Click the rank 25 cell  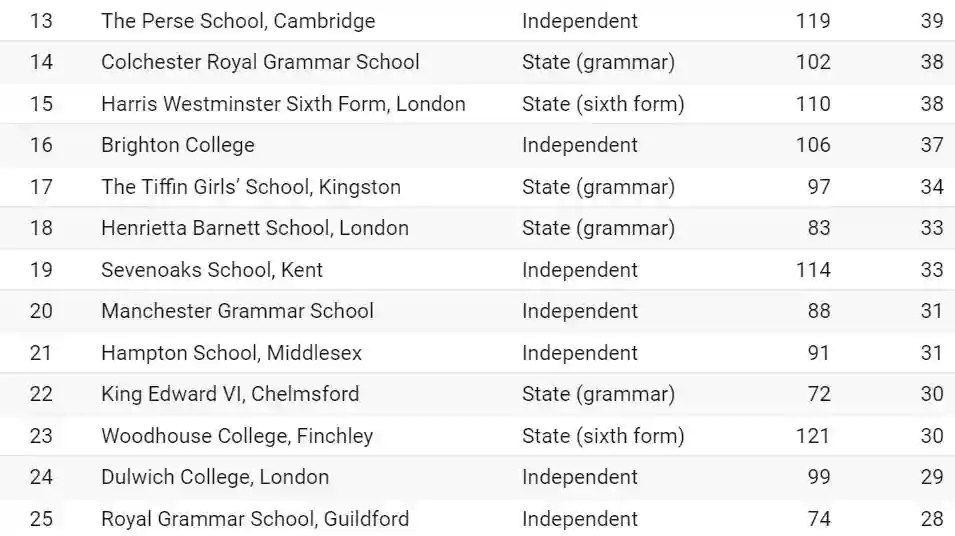41,519
